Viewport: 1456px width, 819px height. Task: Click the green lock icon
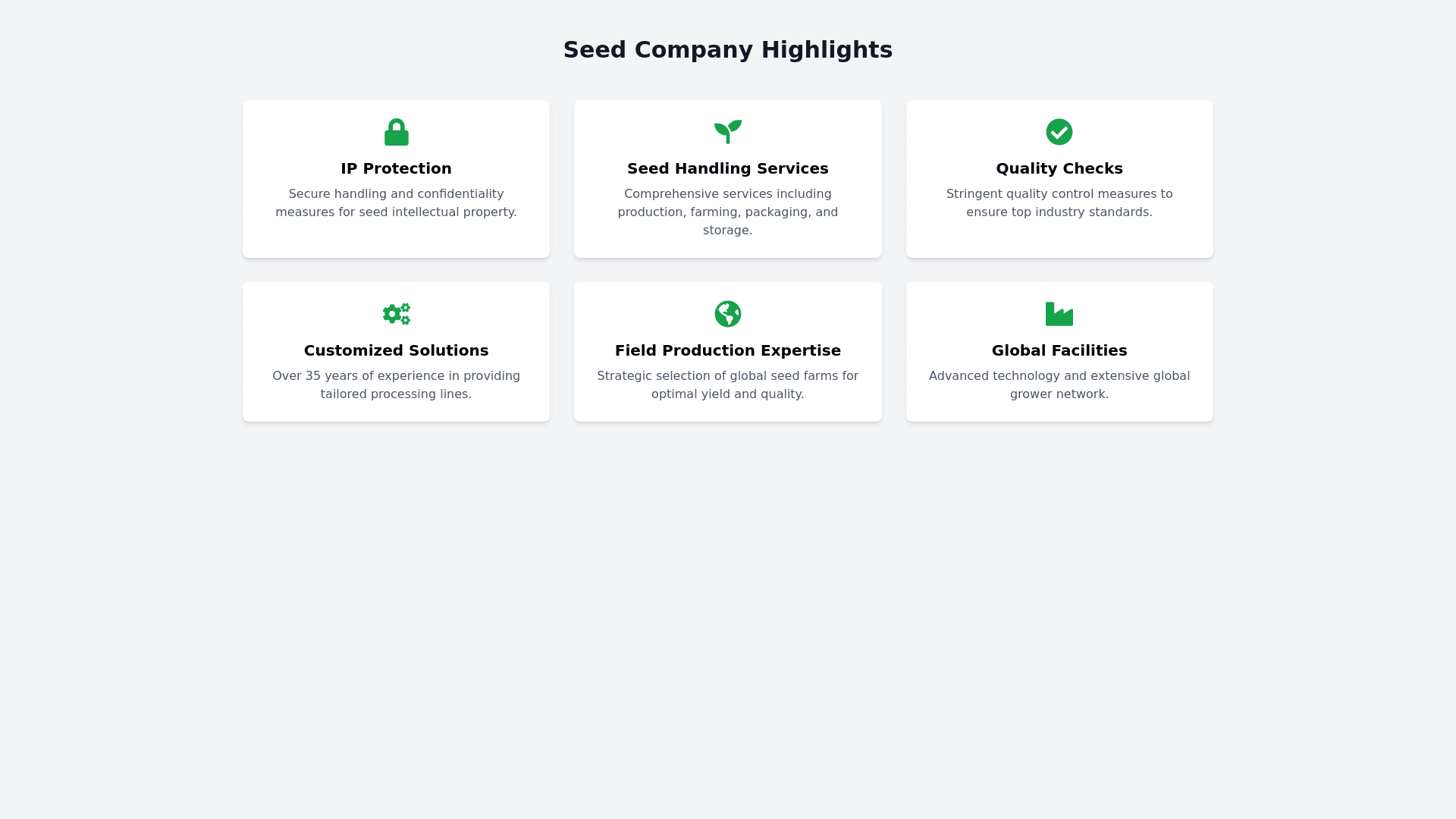396,132
